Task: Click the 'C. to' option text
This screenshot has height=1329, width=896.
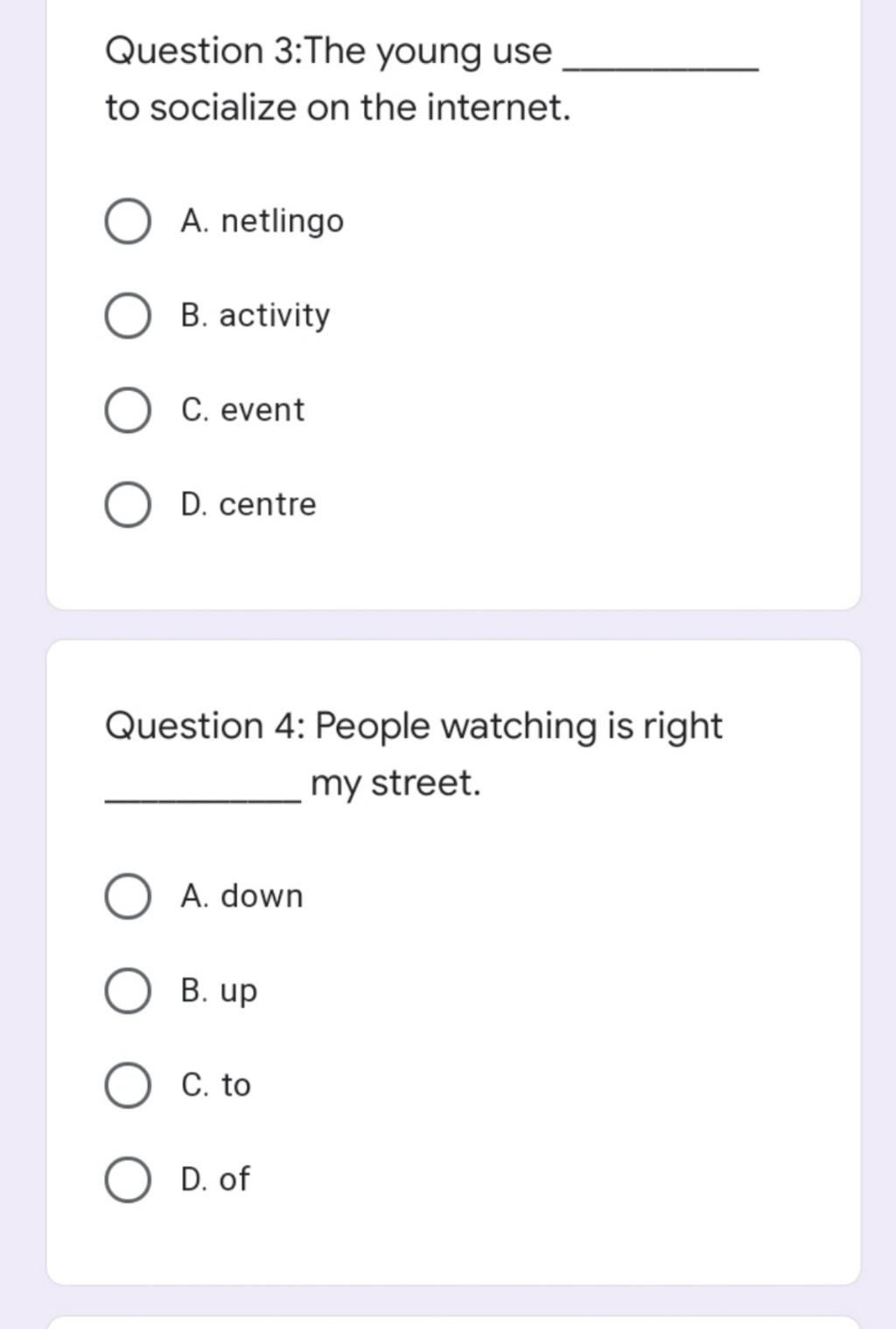Action: point(215,1085)
